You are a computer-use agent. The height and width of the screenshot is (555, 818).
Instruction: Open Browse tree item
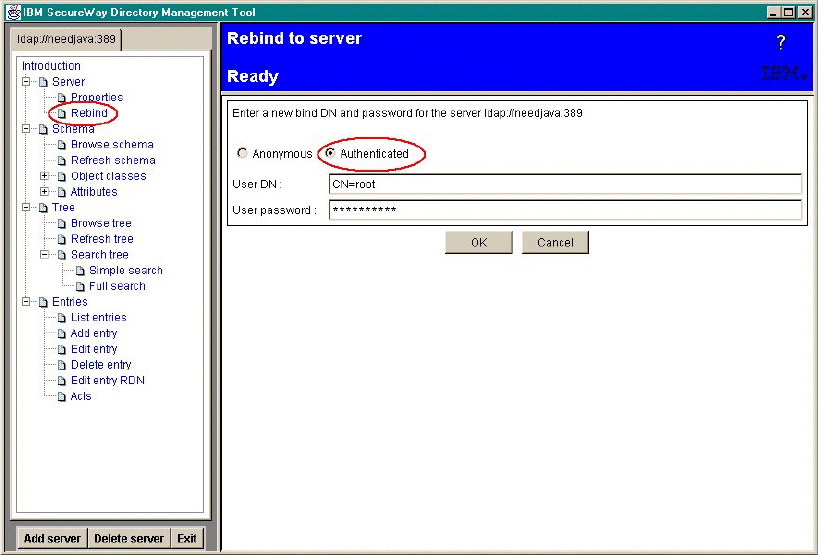(x=101, y=223)
